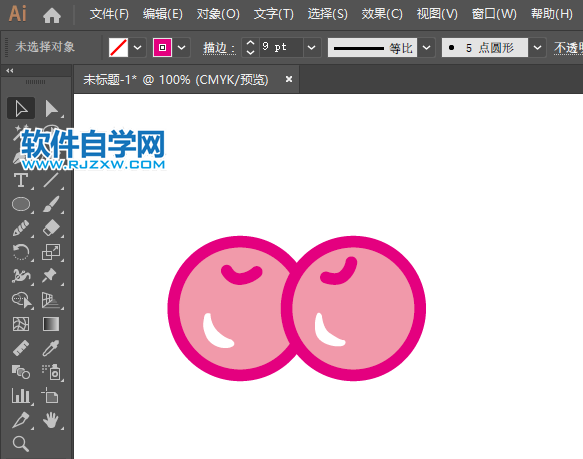Viewport: 583px width, 459px height.
Task: Expand the brush definition dropdown arrow
Action: coord(537,48)
